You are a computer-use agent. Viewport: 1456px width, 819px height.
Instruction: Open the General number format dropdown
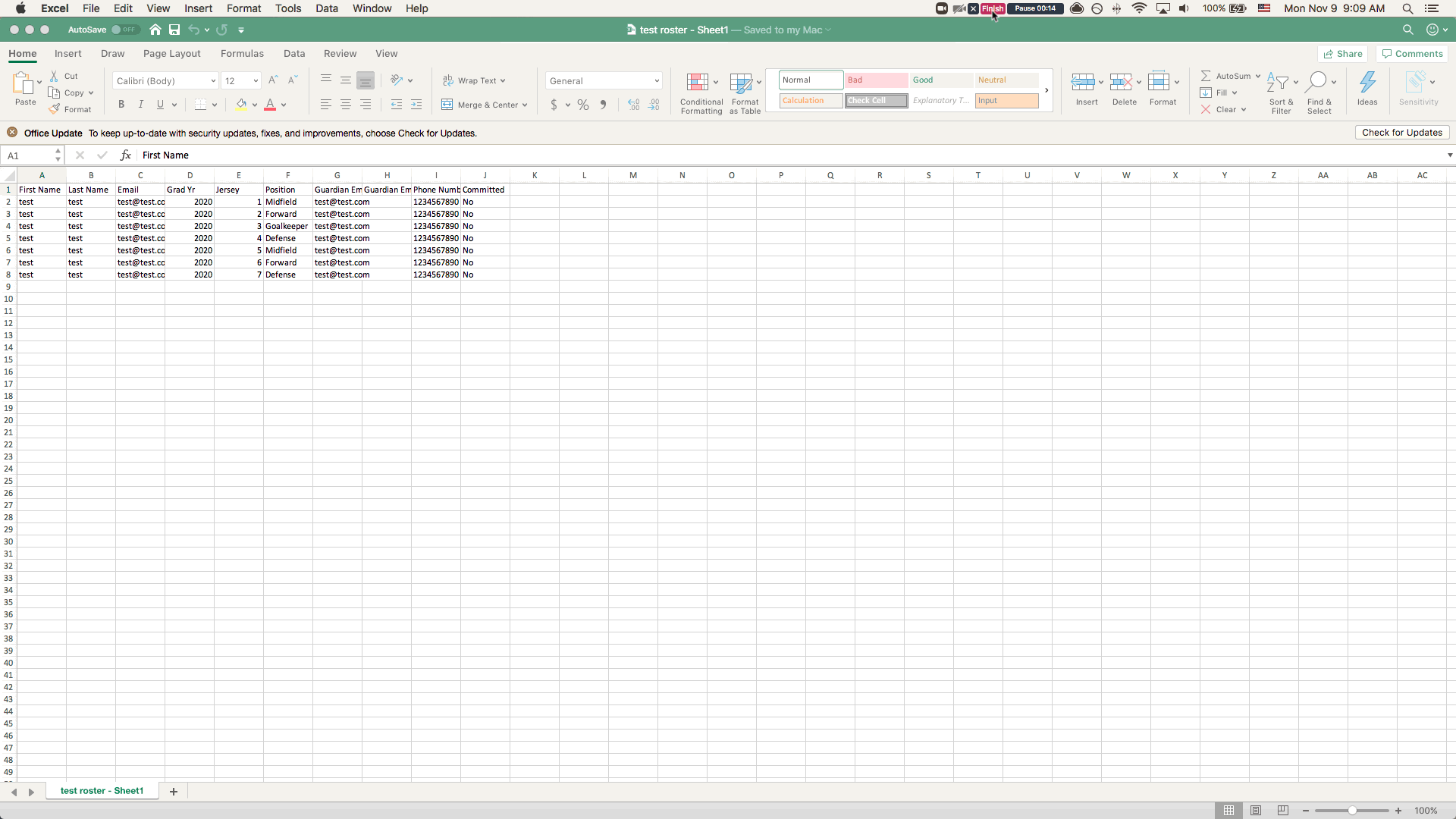click(657, 81)
